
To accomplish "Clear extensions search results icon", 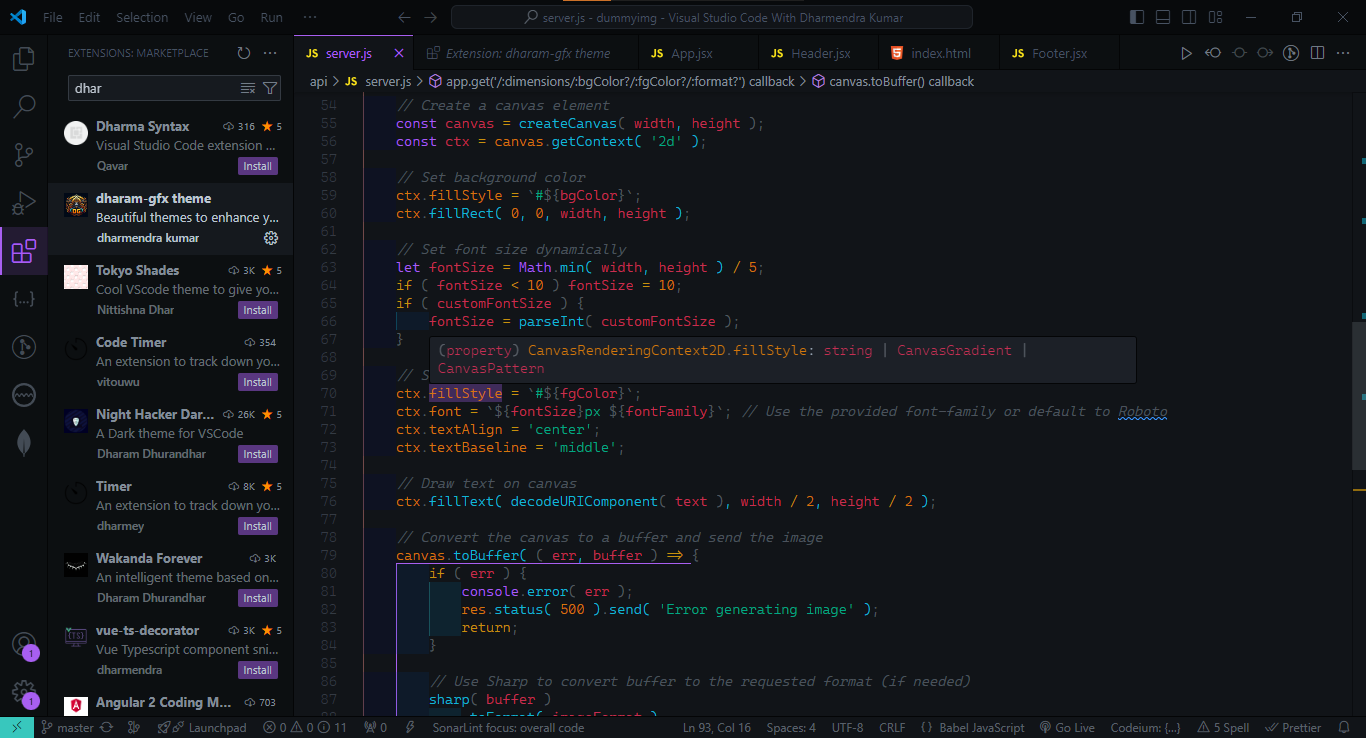I will tap(248, 88).
